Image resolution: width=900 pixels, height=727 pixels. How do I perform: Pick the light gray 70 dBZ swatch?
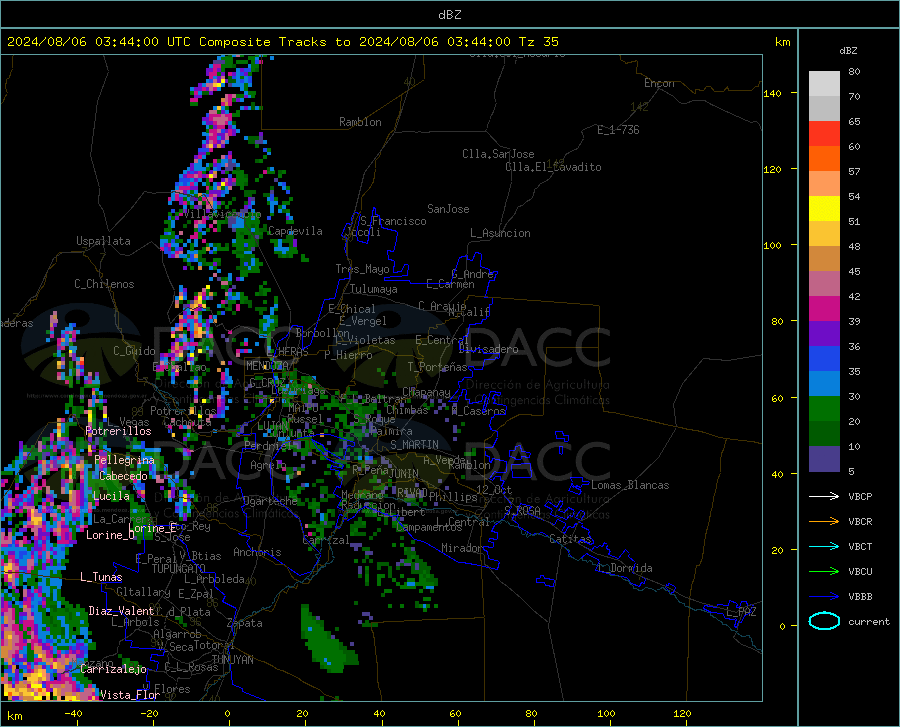[x=824, y=84]
